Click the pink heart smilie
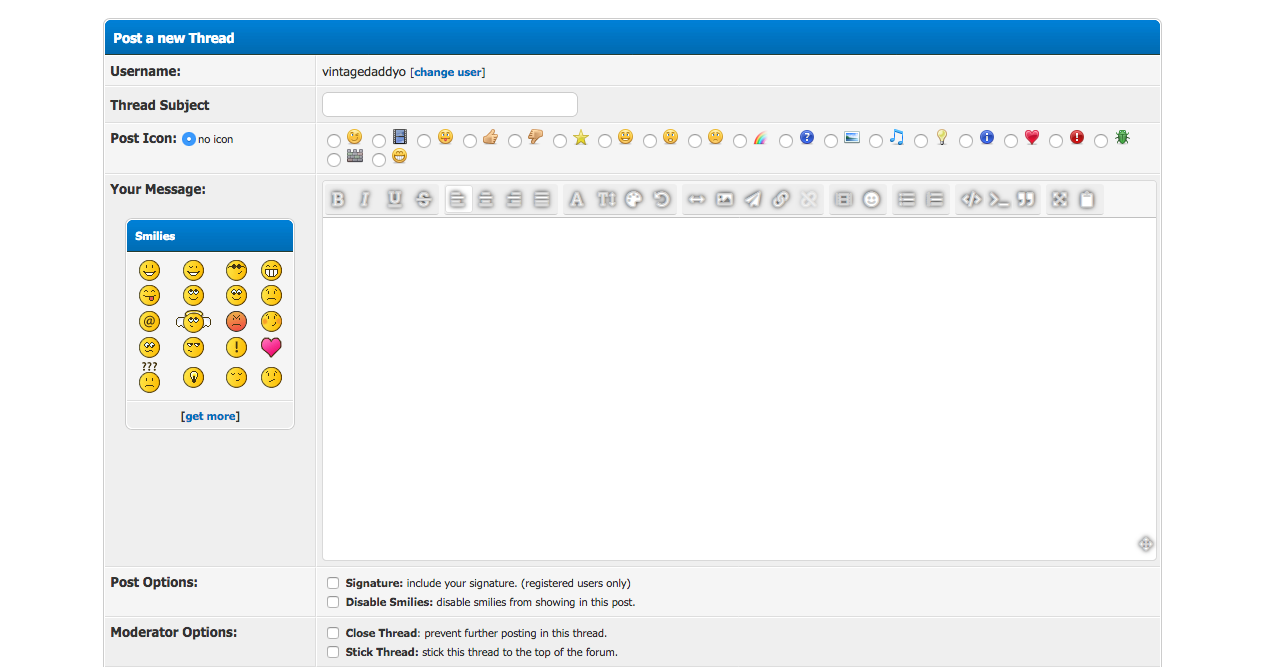This screenshot has height=667, width=1265. click(271, 348)
